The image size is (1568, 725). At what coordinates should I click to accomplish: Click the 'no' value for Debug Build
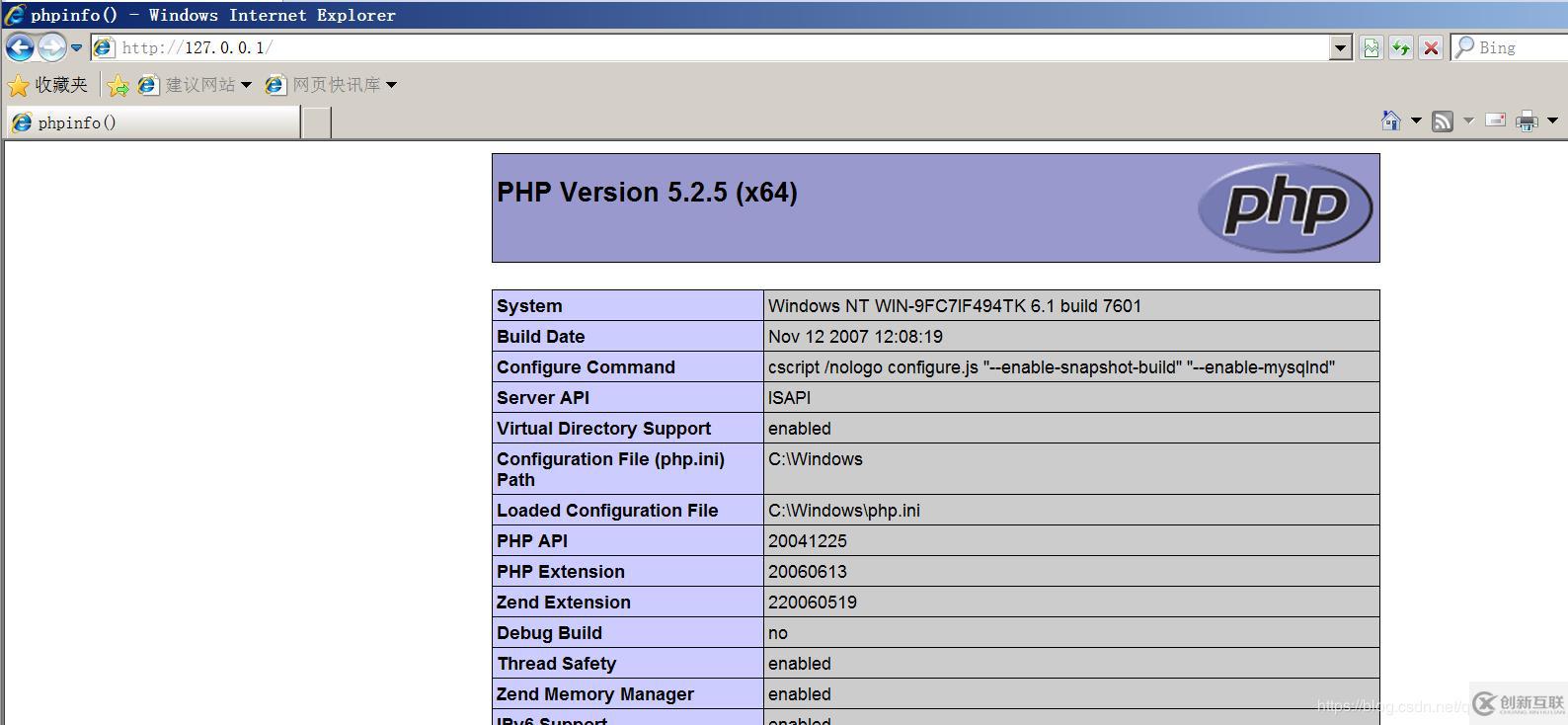pyautogui.click(x=778, y=633)
